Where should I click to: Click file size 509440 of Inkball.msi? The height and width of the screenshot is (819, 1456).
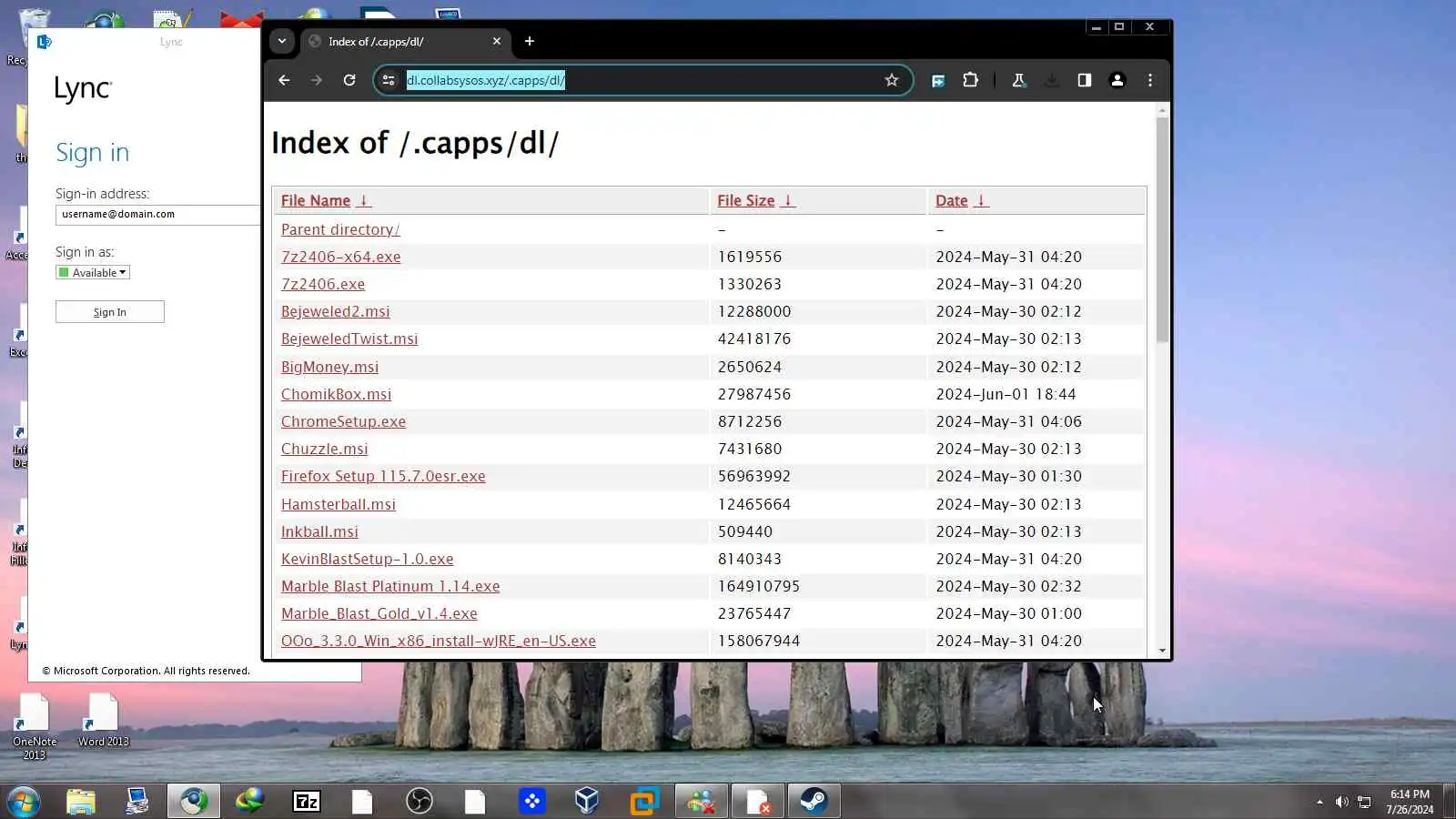(x=745, y=531)
